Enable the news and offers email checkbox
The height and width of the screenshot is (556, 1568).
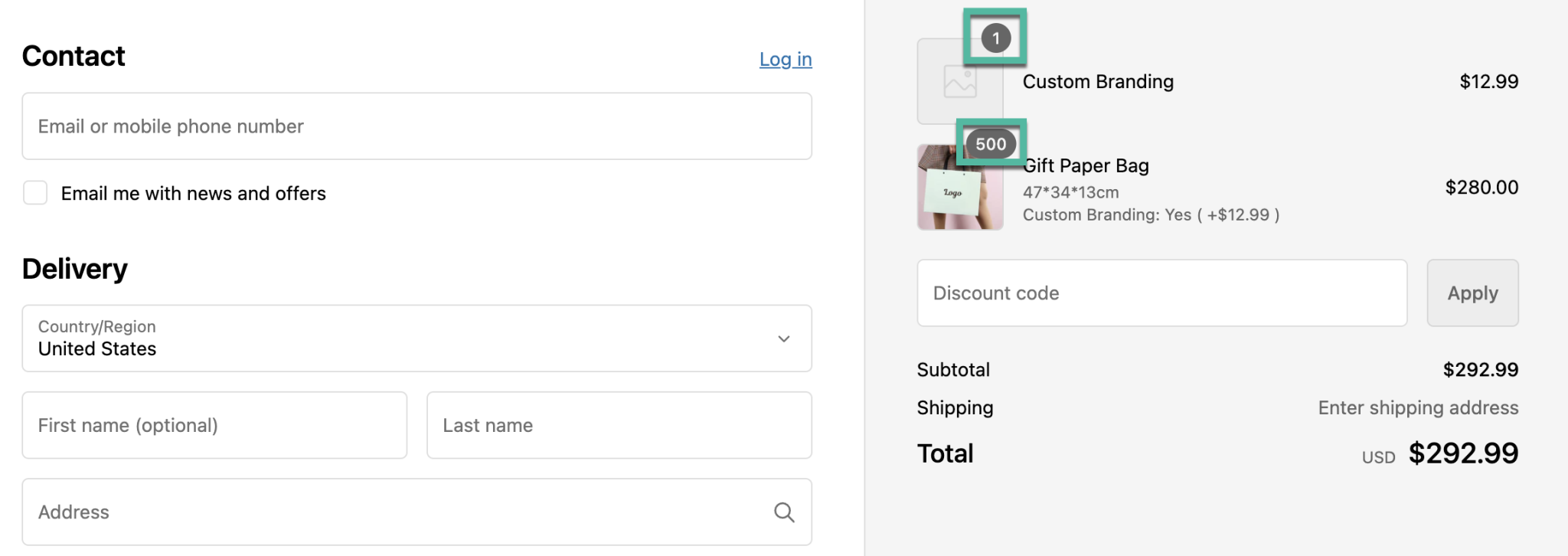click(35, 193)
